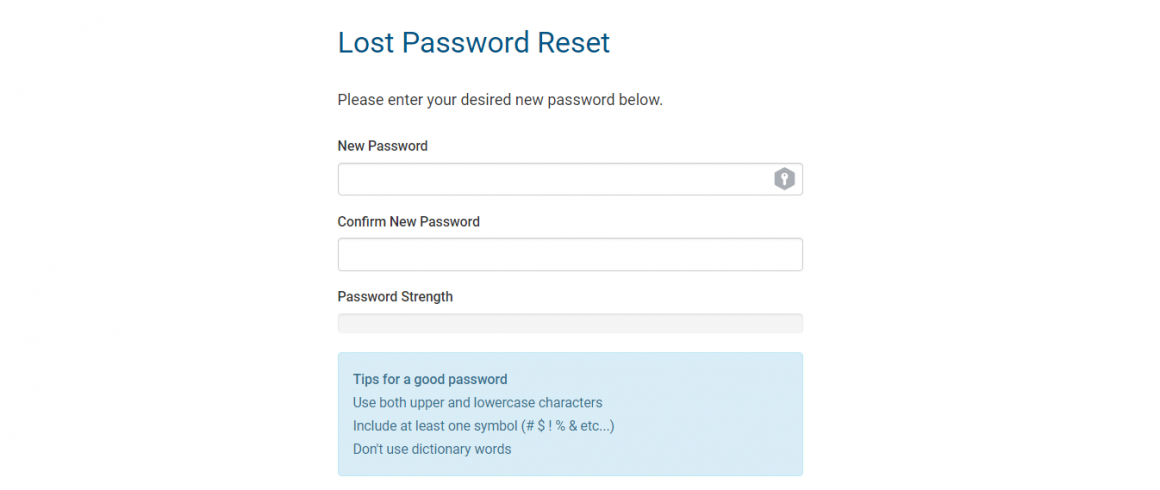This screenshot has height=490, width=1160.
Task: Click the word 'Lost' in the heading
Action: click(x=365, y=43)
